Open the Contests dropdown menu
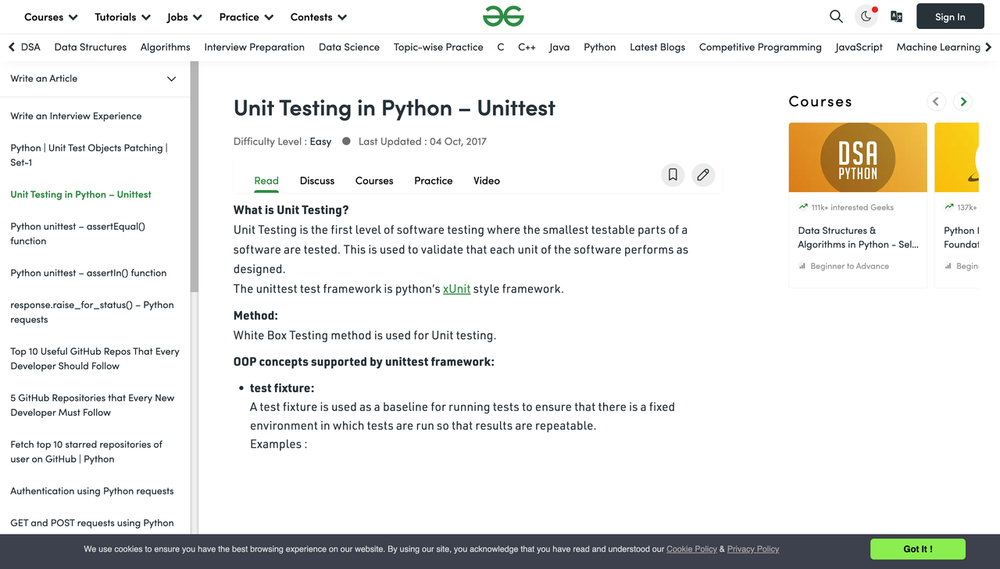The width and height of the screenshot is (1000, 569). pyautogui.click(x=318, y=17)
